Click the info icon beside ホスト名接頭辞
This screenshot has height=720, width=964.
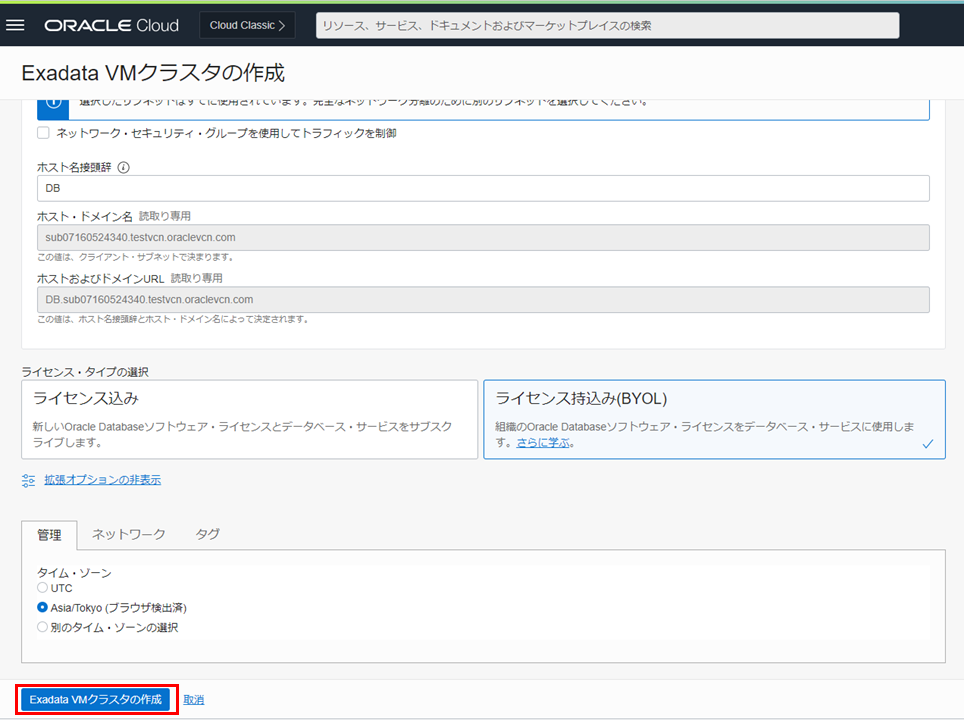124,168
